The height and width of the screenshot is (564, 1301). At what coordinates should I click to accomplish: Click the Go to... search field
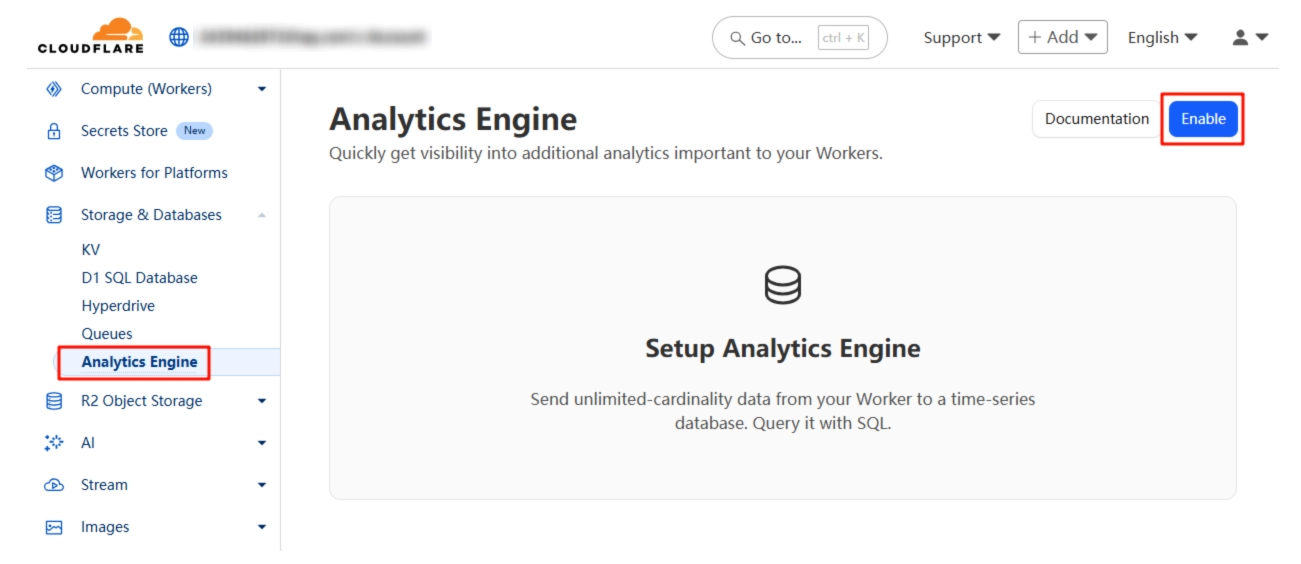(799, 38)
